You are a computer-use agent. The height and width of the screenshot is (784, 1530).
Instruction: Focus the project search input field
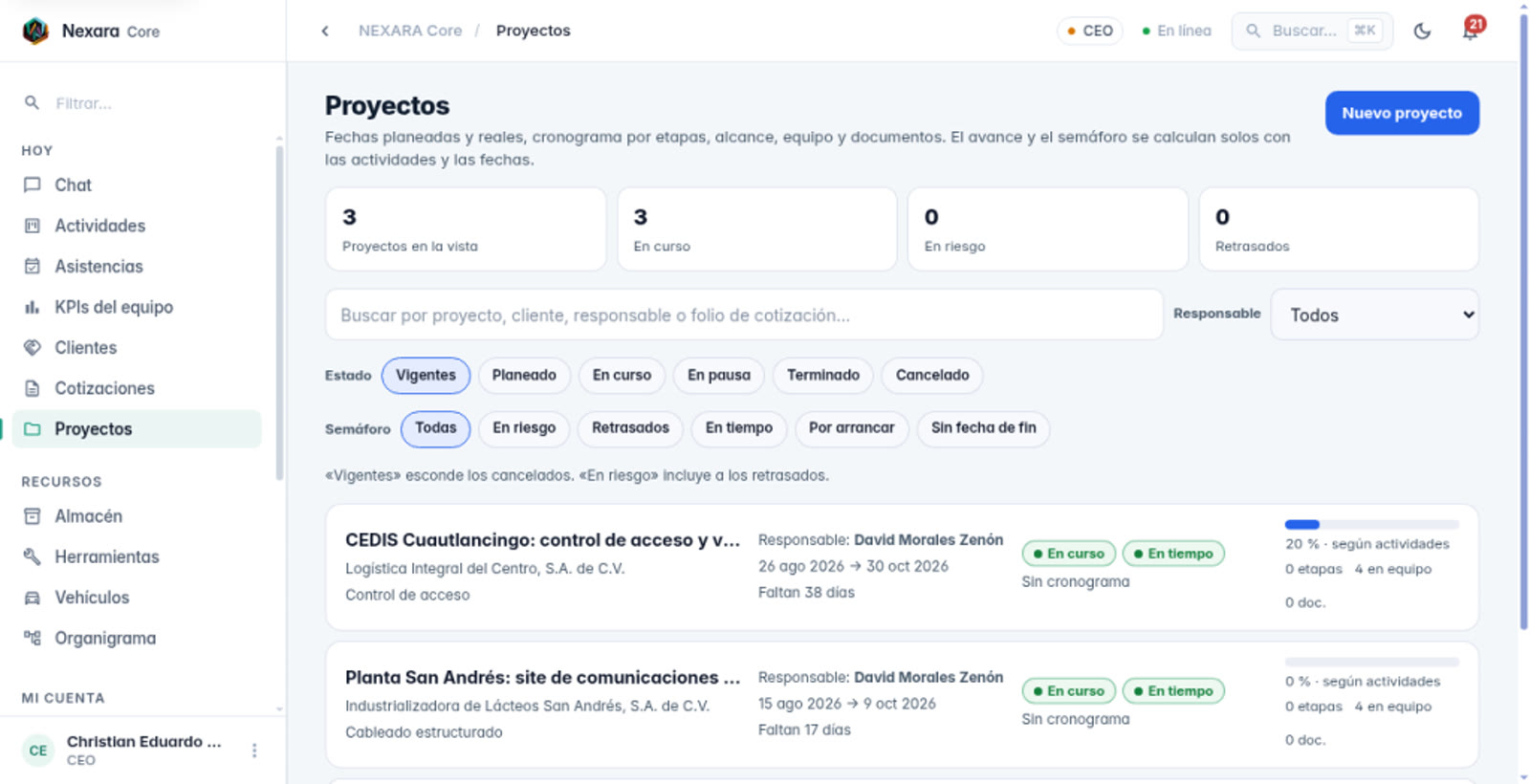click(x=744, y=315)
